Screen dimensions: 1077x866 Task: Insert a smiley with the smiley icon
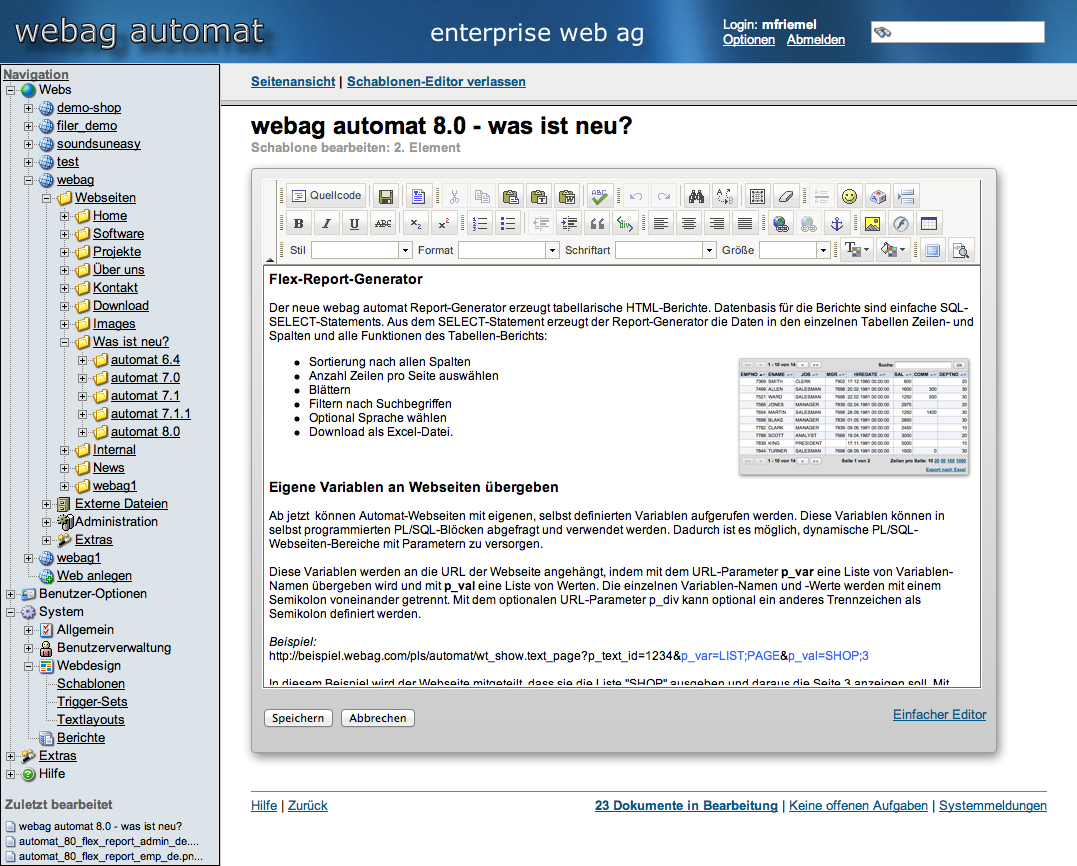[x=850, y=196]
